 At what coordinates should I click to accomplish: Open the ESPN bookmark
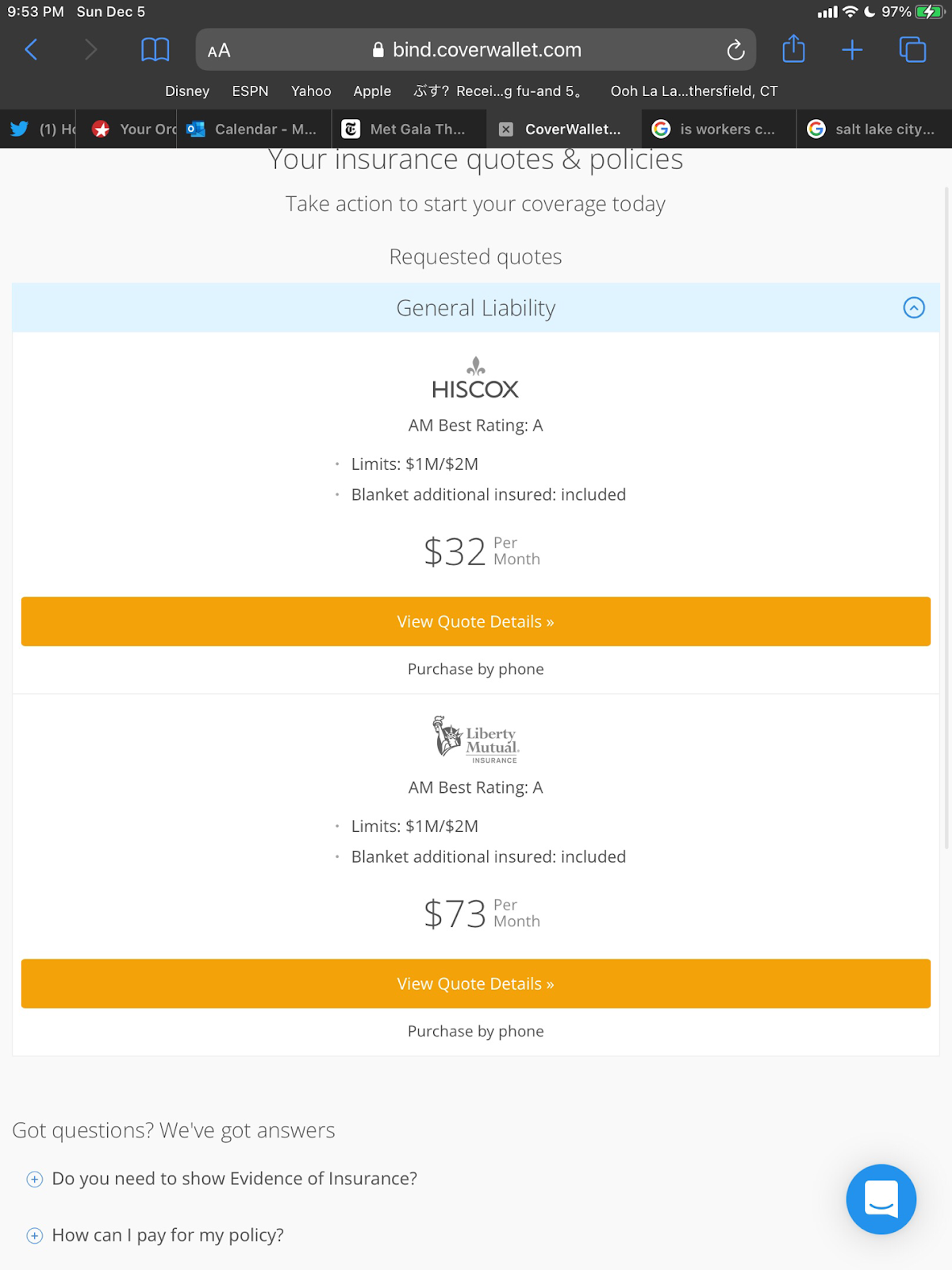point(250,91)
